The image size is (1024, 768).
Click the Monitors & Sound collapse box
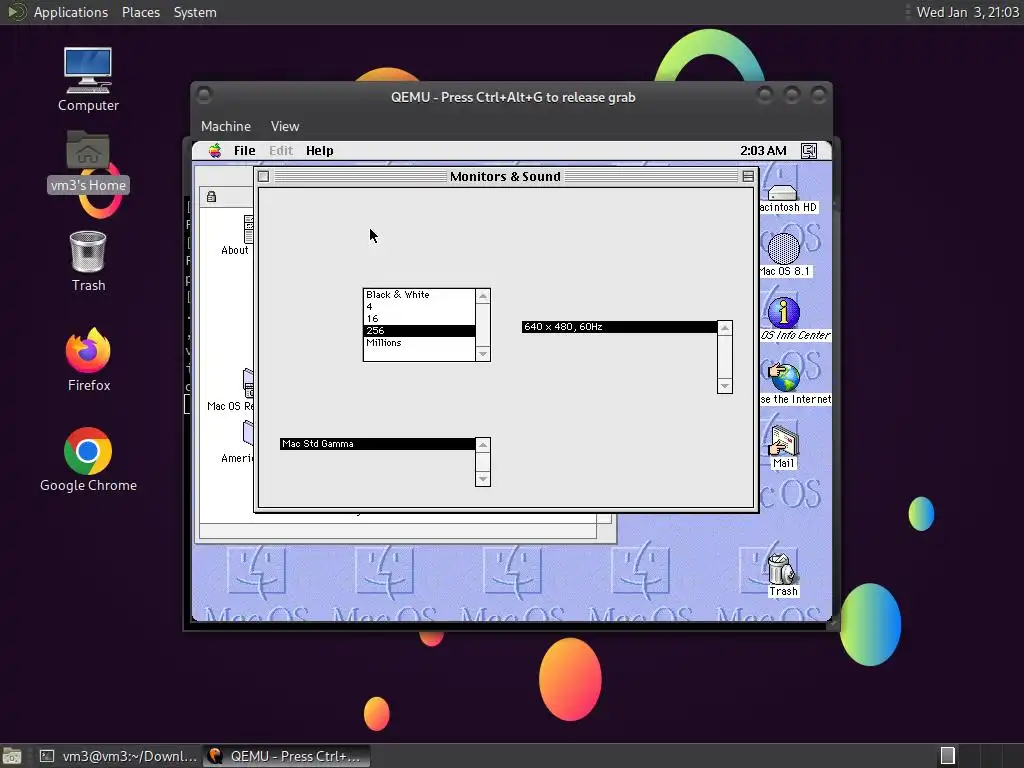(748, 176)
